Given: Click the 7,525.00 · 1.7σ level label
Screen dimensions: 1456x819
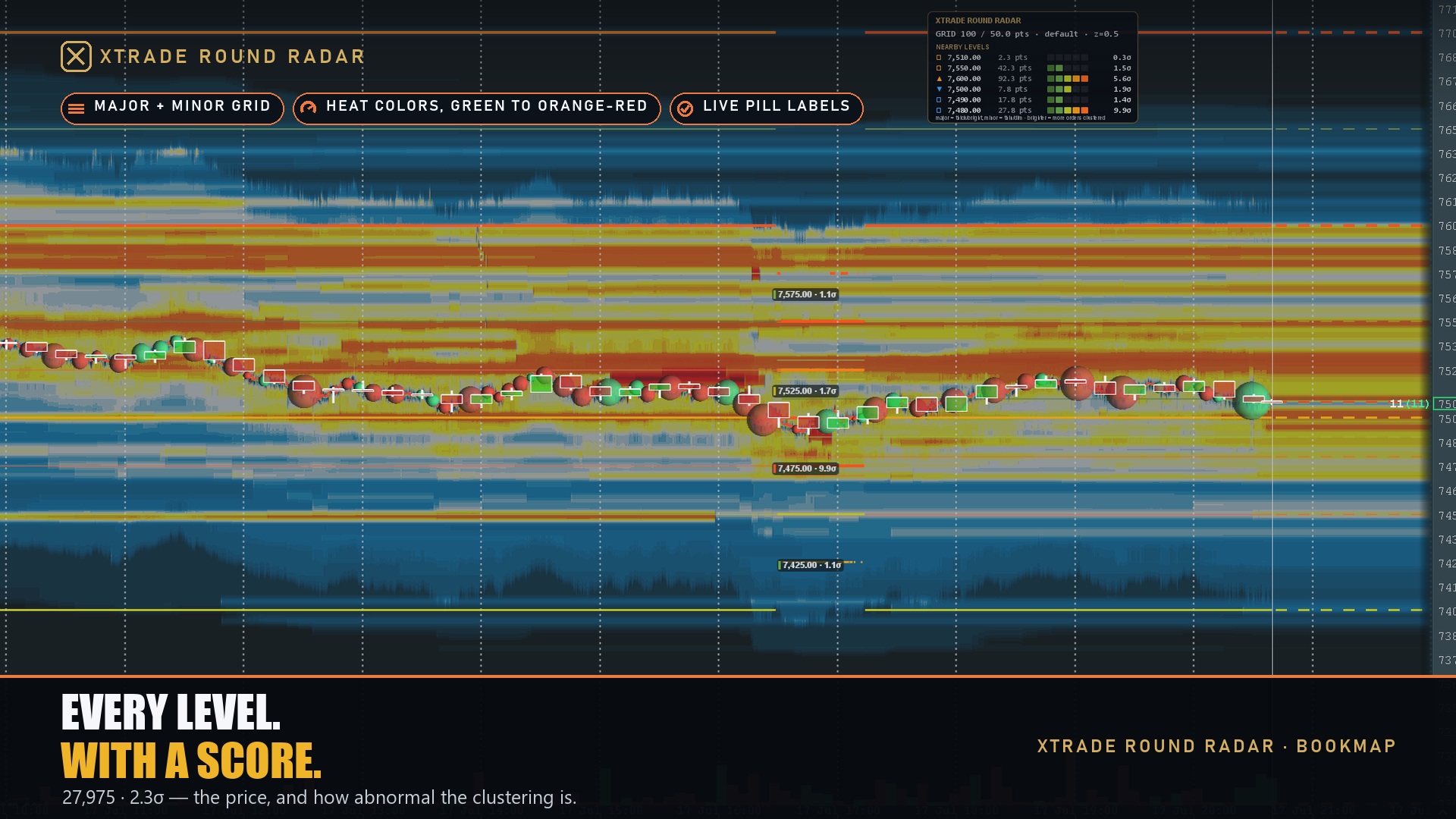Looking at the screenshot, I should 805,391.
